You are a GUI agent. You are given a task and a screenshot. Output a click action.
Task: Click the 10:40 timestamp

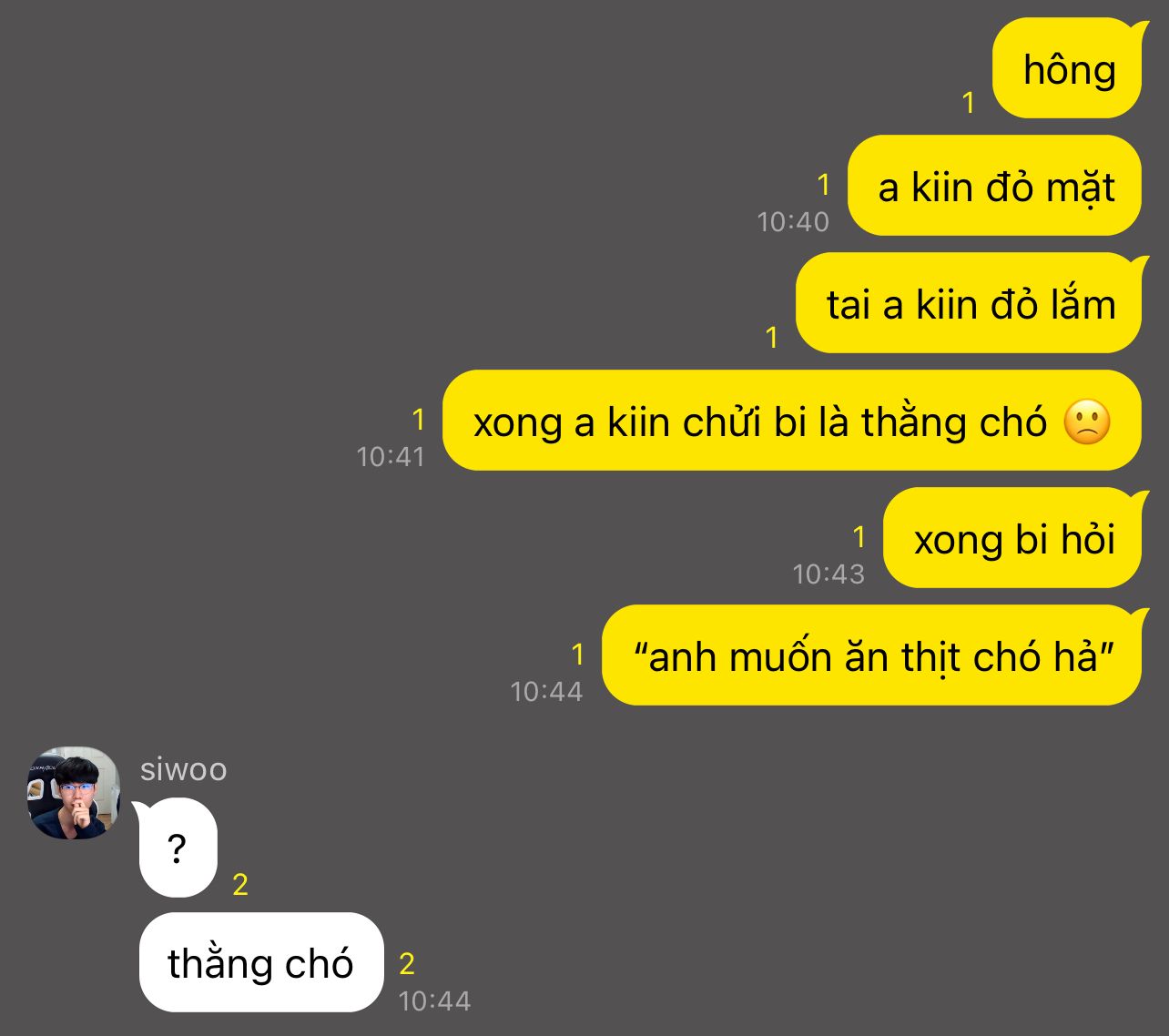(793, 221)
